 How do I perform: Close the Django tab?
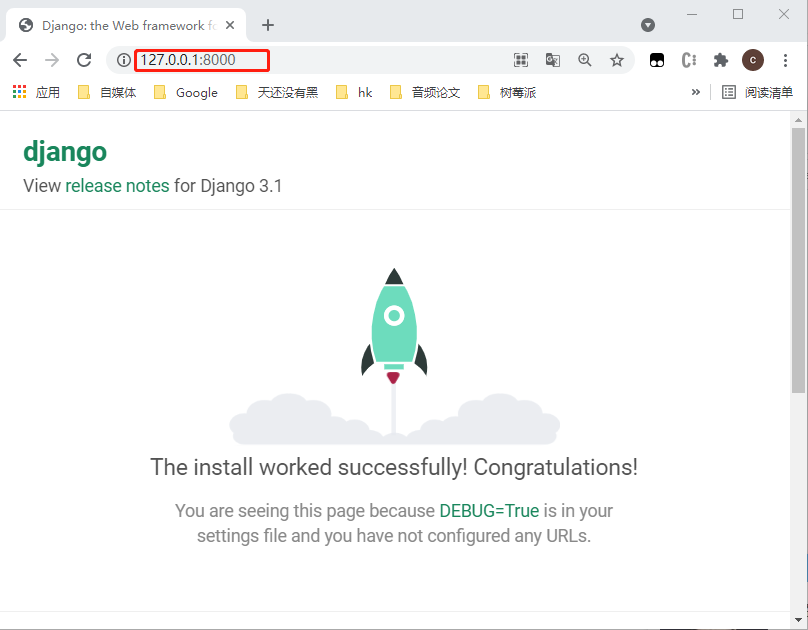[230, 25]
